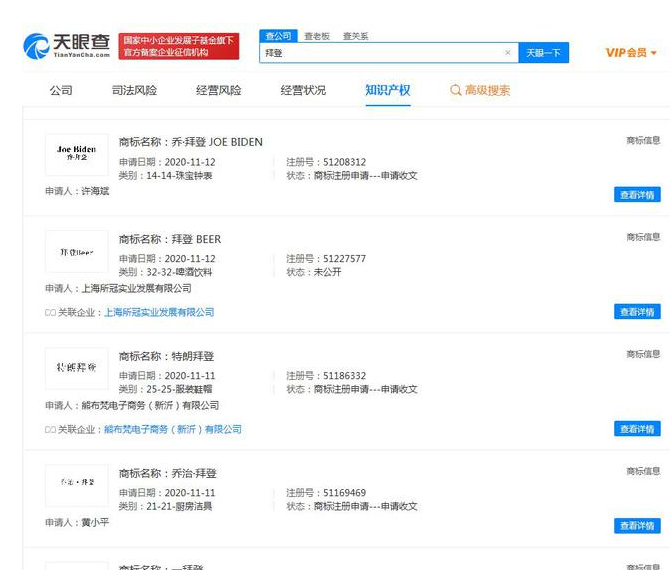Open the 拜登Beer trademark thumbnail

(76, 252)
